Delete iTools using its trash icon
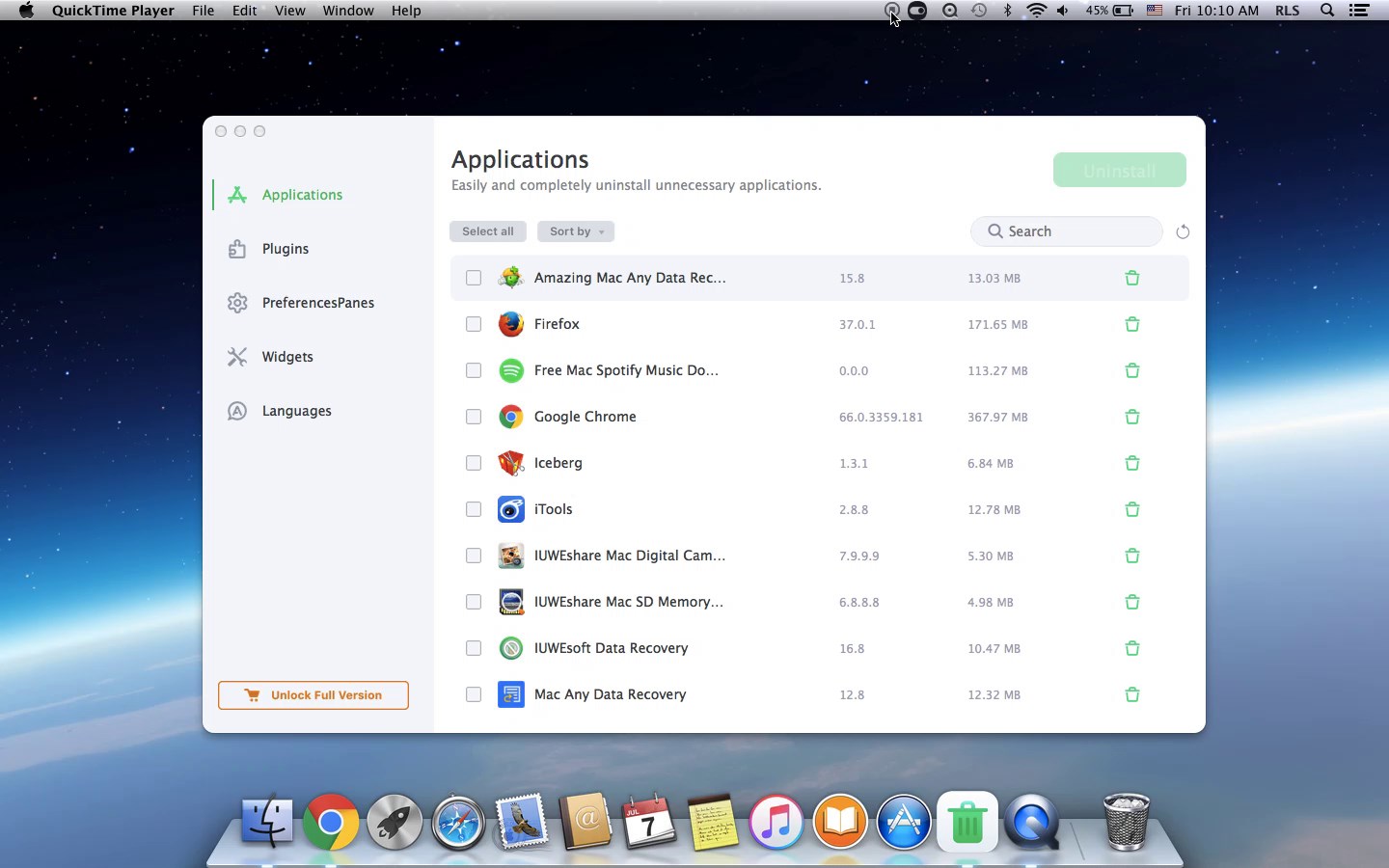This screenshot has height=868, width=1389. [1132, 509]
